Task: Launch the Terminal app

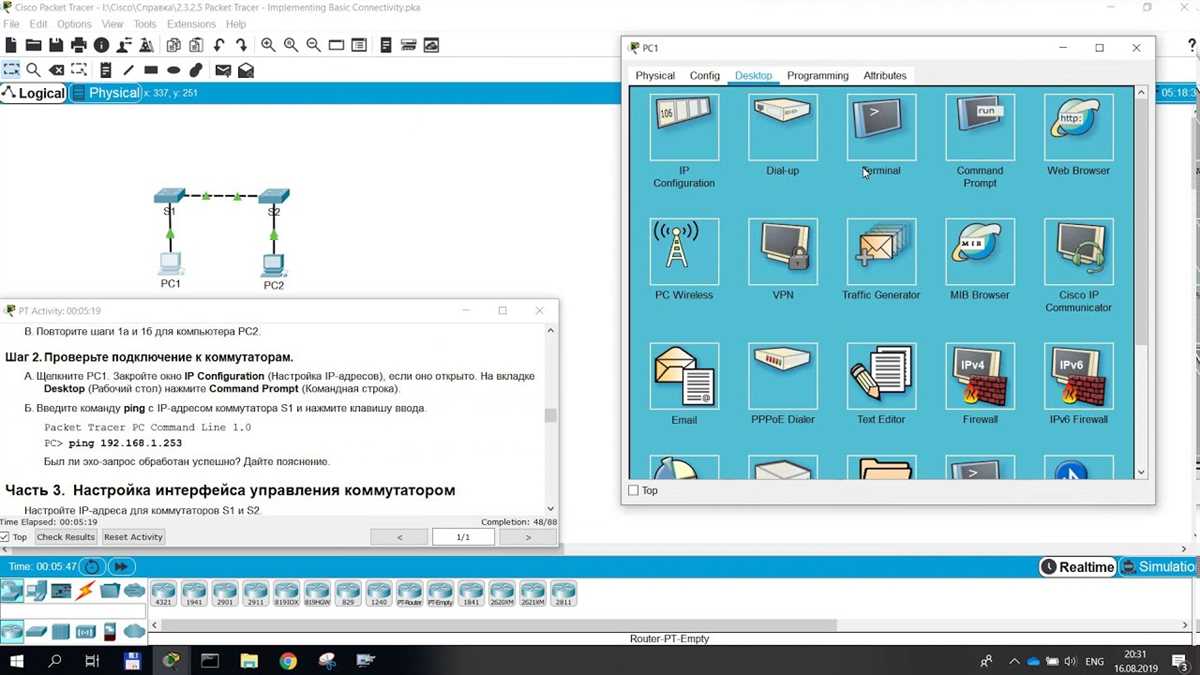Action: (881, 128)
